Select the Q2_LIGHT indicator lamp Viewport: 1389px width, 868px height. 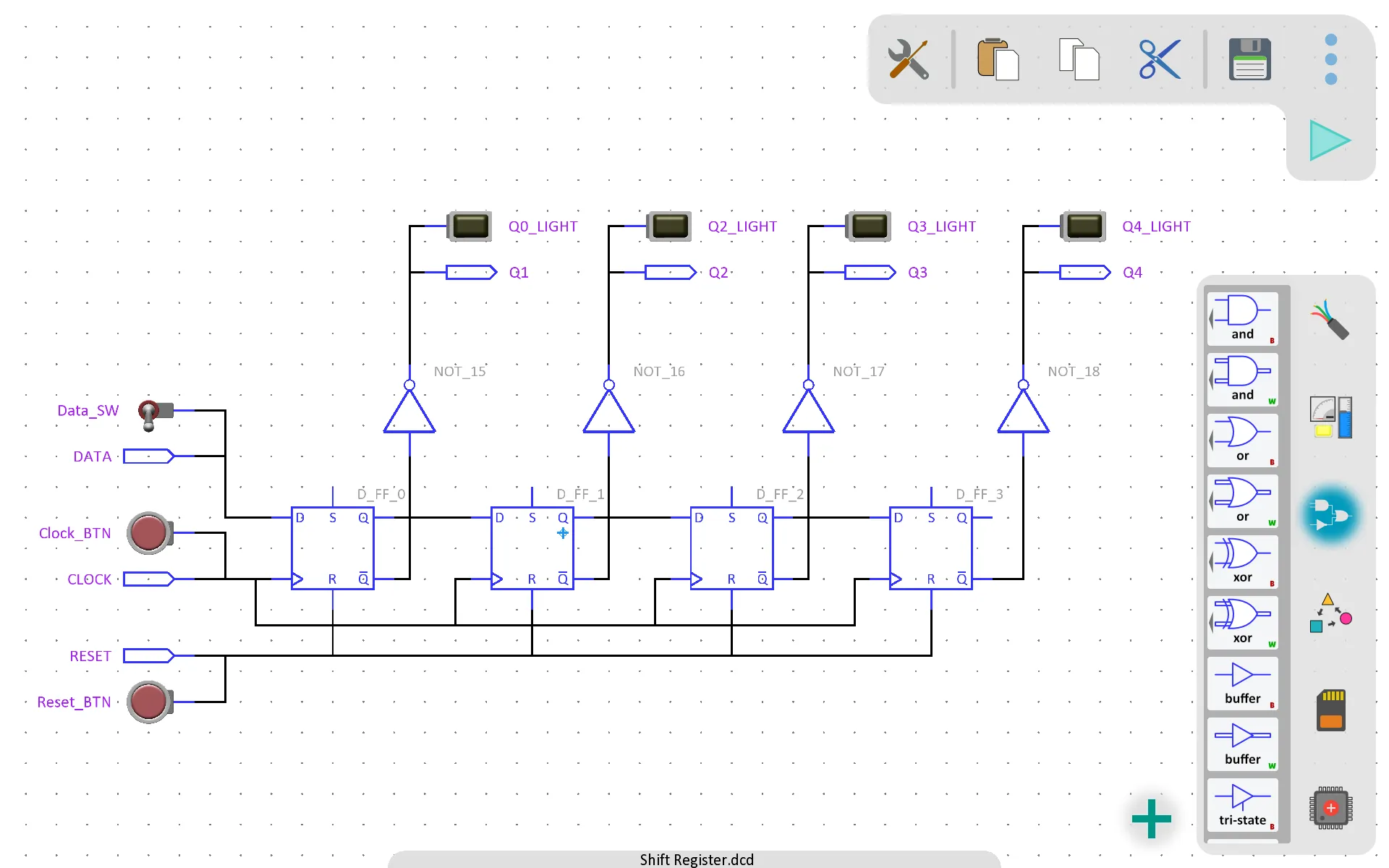coord(669,226)
